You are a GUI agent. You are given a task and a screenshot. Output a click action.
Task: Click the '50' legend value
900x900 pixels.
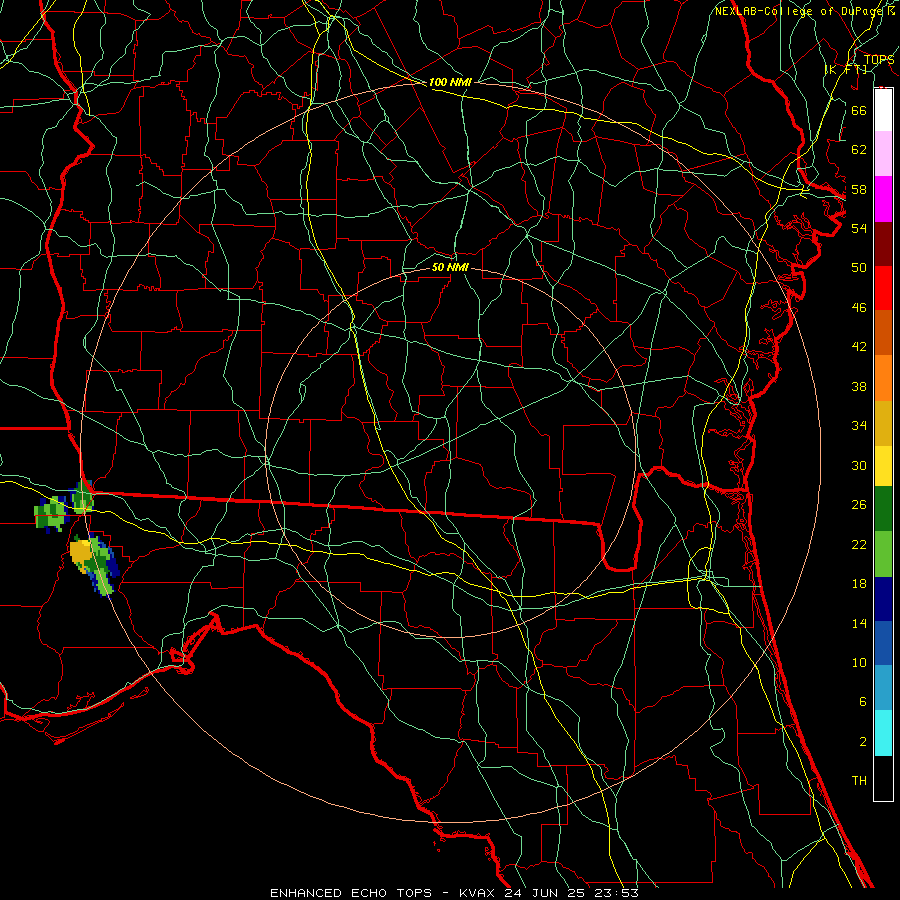tap(859, 267)
